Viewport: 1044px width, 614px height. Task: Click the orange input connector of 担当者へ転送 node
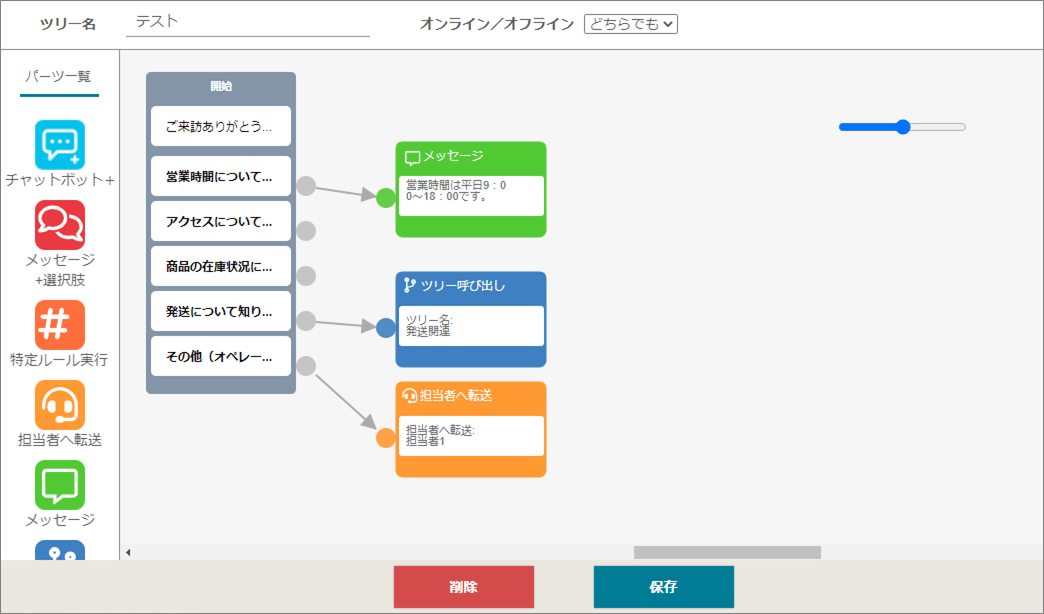coord(386,438)
